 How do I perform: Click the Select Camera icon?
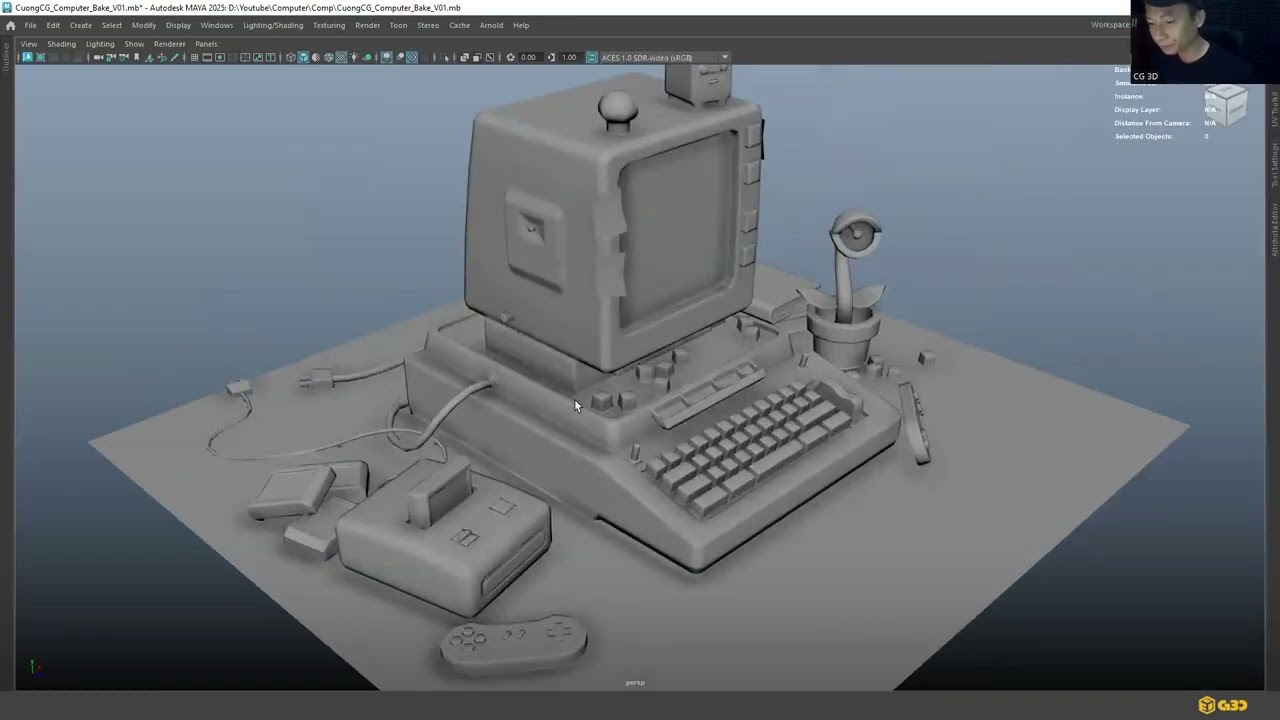click(98, 57)
